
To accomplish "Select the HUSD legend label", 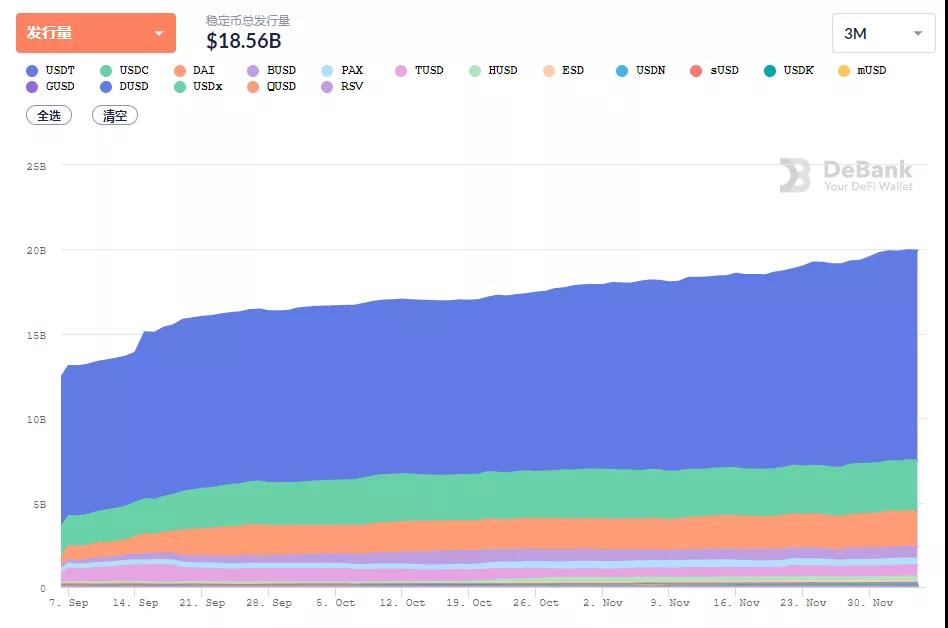I will pyautogui.click(x=503, y=70).
